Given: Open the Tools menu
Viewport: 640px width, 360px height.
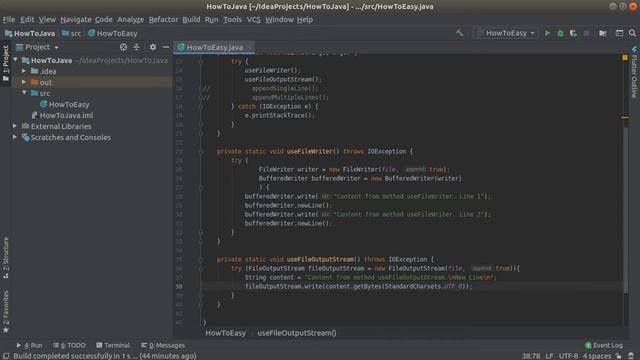Looking at the screenshot, I should [x=232, y=19].
